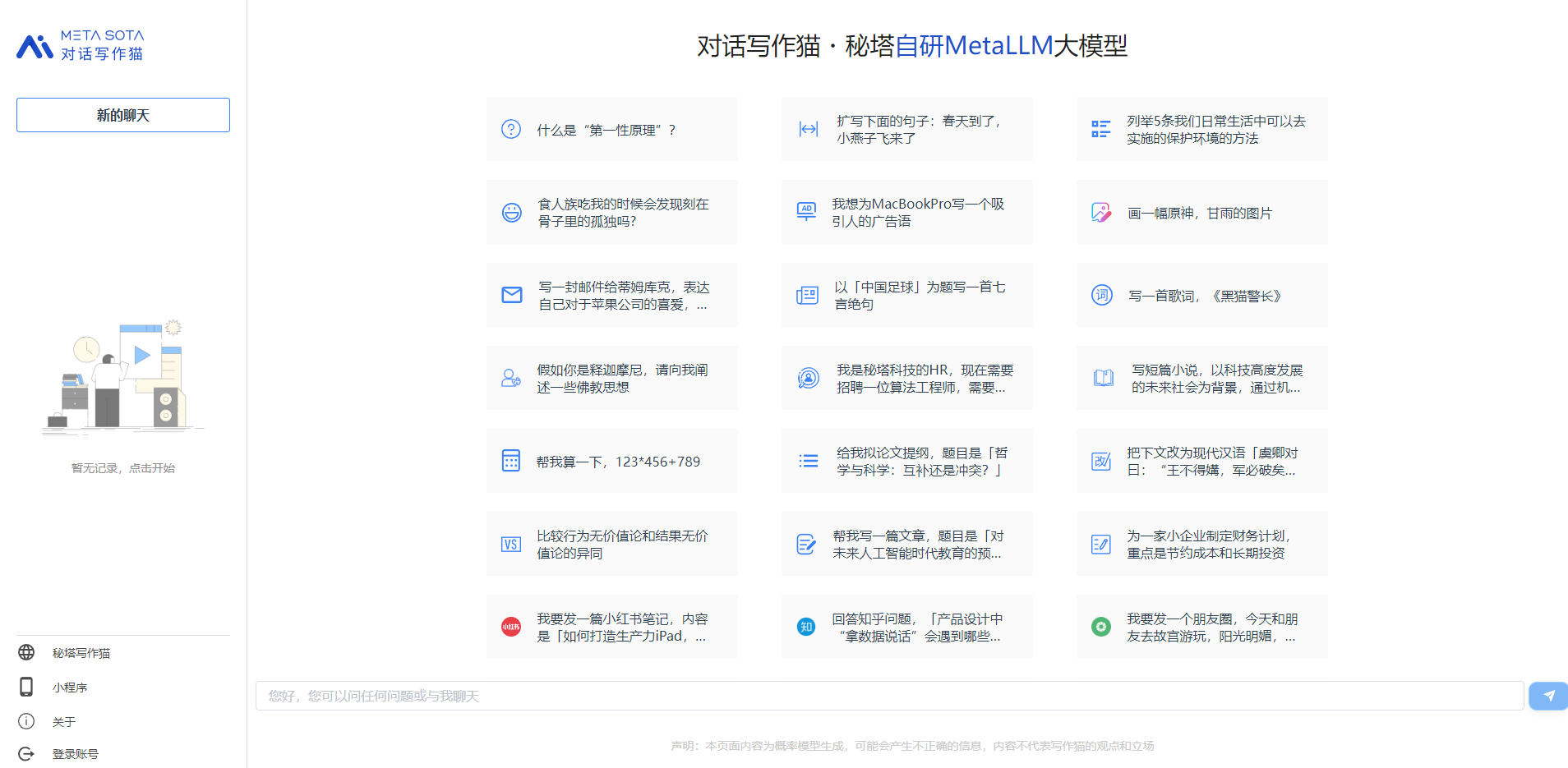
Task: Click the VS comparison icon
Action: [511, 544]
